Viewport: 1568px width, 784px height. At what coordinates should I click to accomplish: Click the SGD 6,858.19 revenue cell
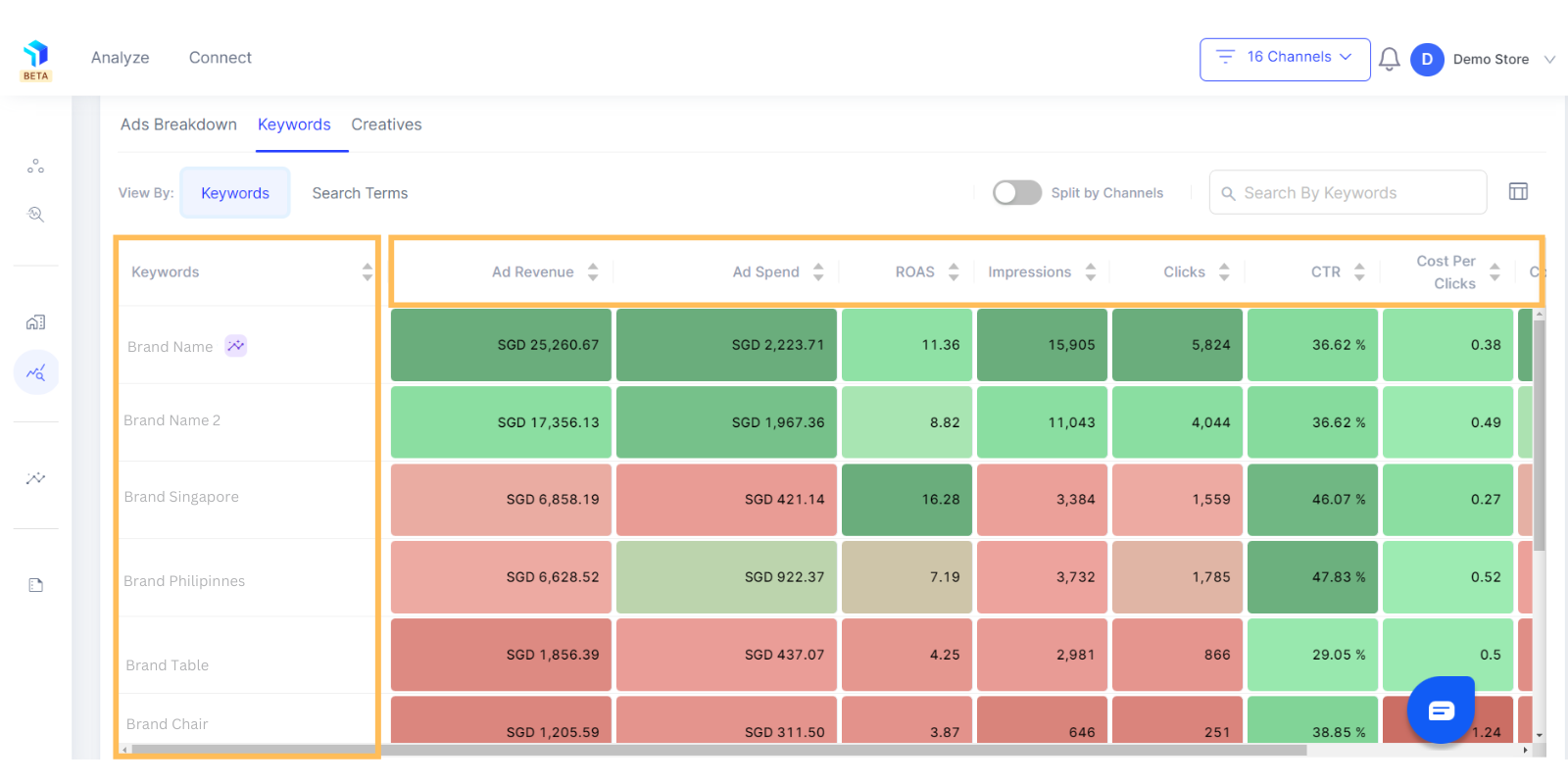point(501,500)
